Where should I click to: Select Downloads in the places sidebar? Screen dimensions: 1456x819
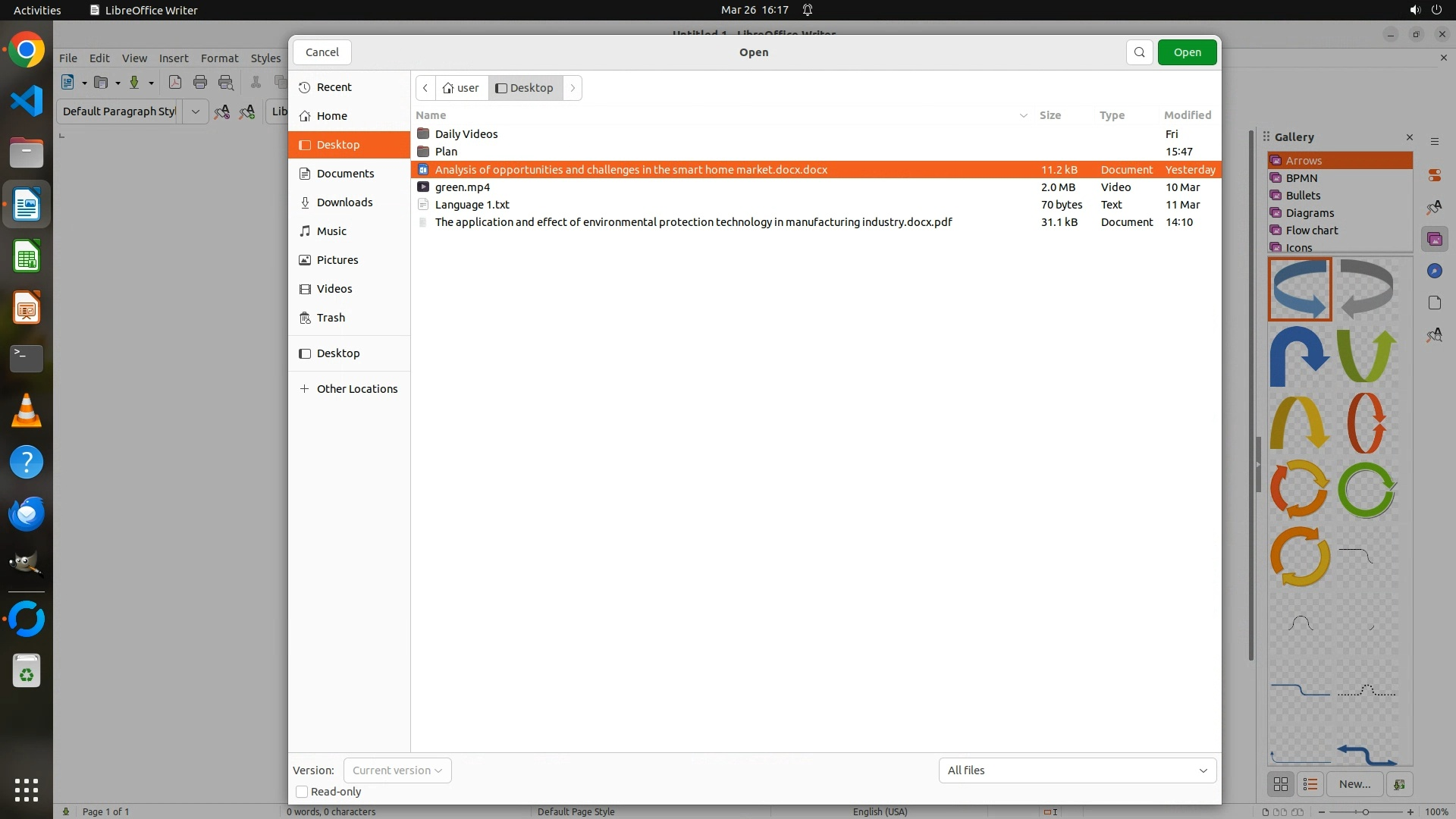pos(344,202)
